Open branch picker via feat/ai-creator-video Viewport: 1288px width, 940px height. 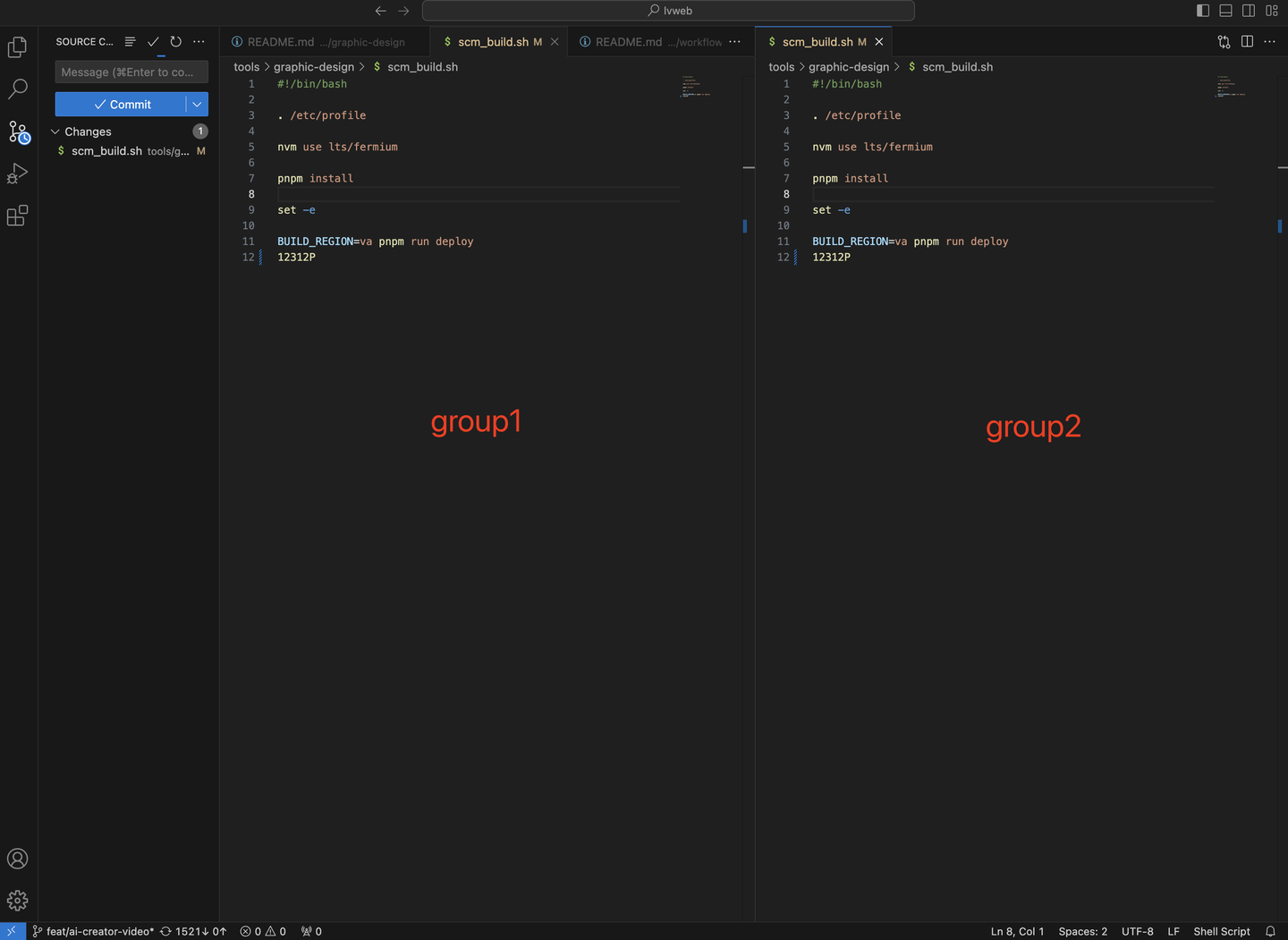tap(92, 931)
